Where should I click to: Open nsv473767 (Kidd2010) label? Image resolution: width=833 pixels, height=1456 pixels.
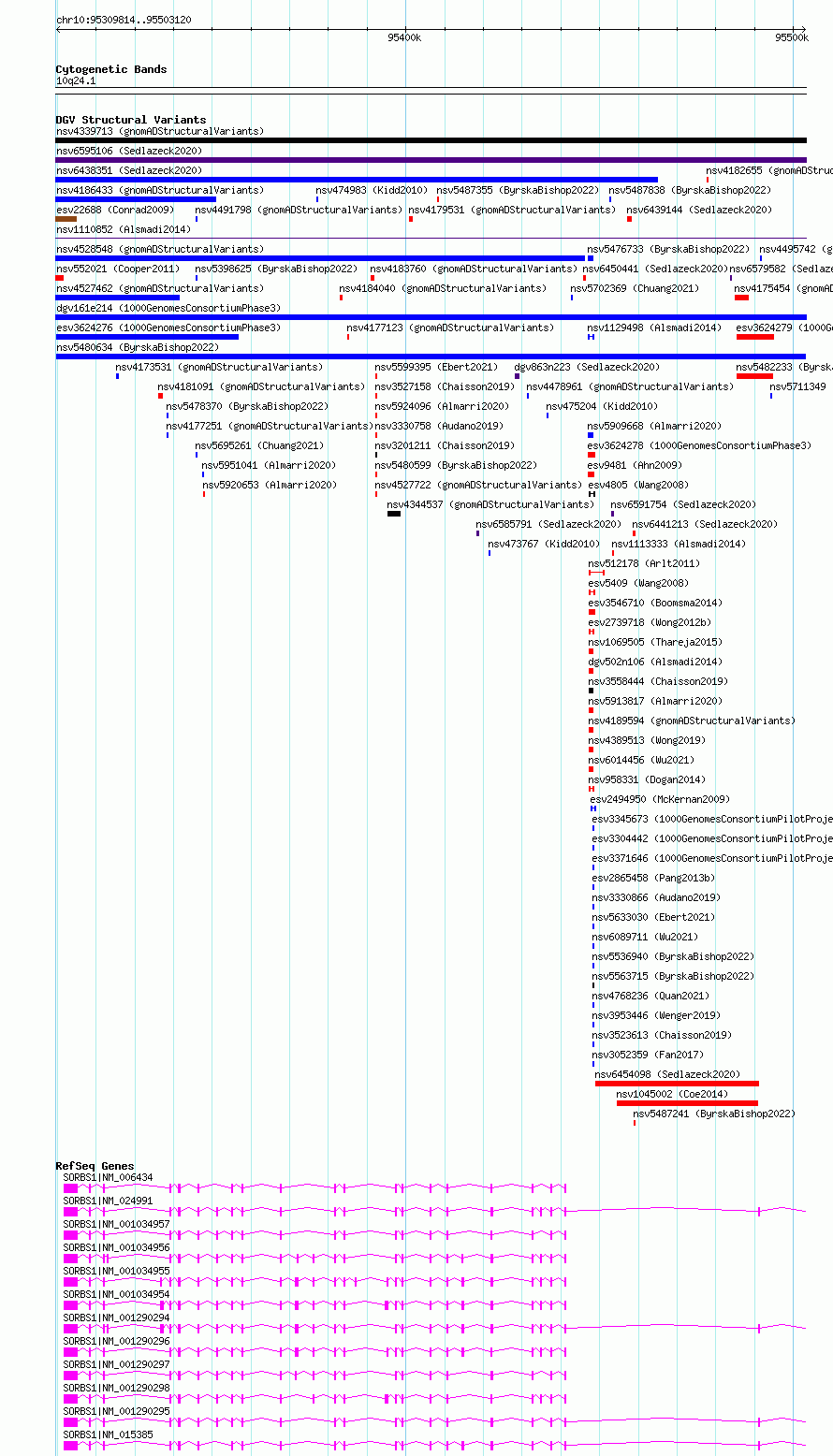(544, 544)
